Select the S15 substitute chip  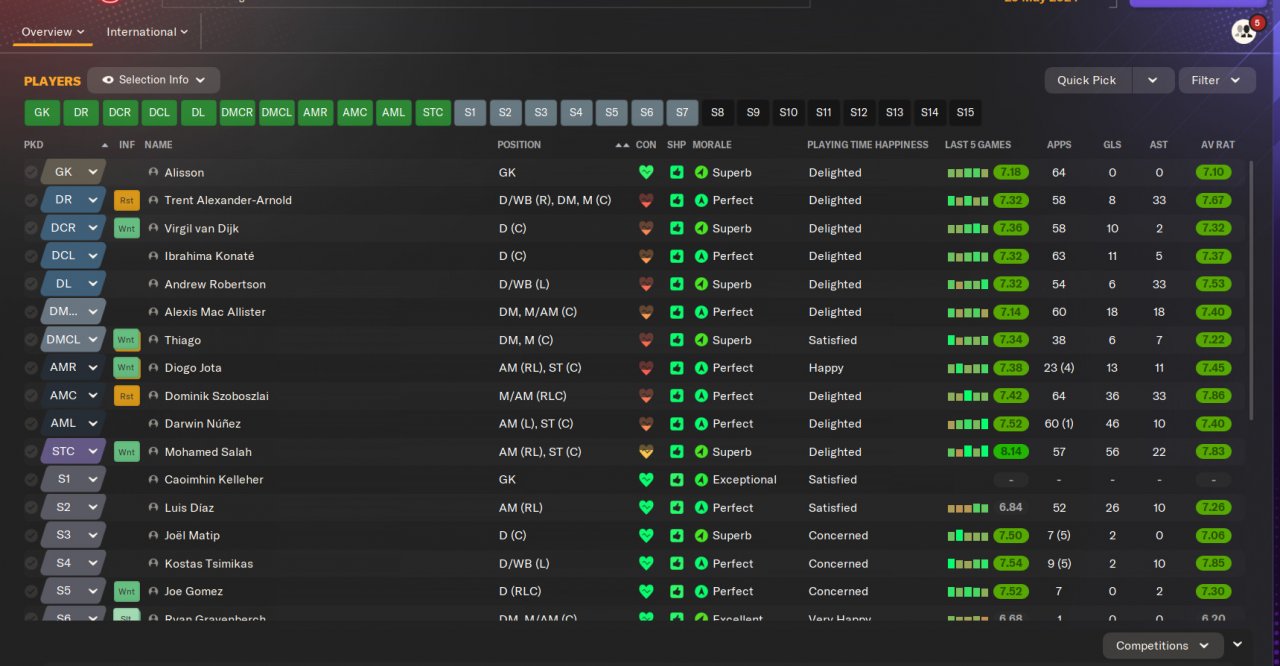point(965,113)
